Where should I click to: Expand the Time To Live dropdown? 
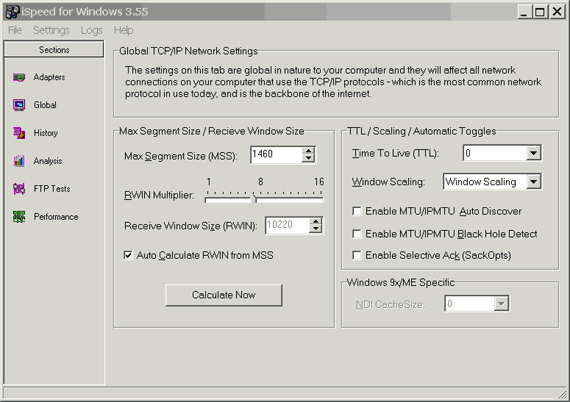click(x=533, y=153)
